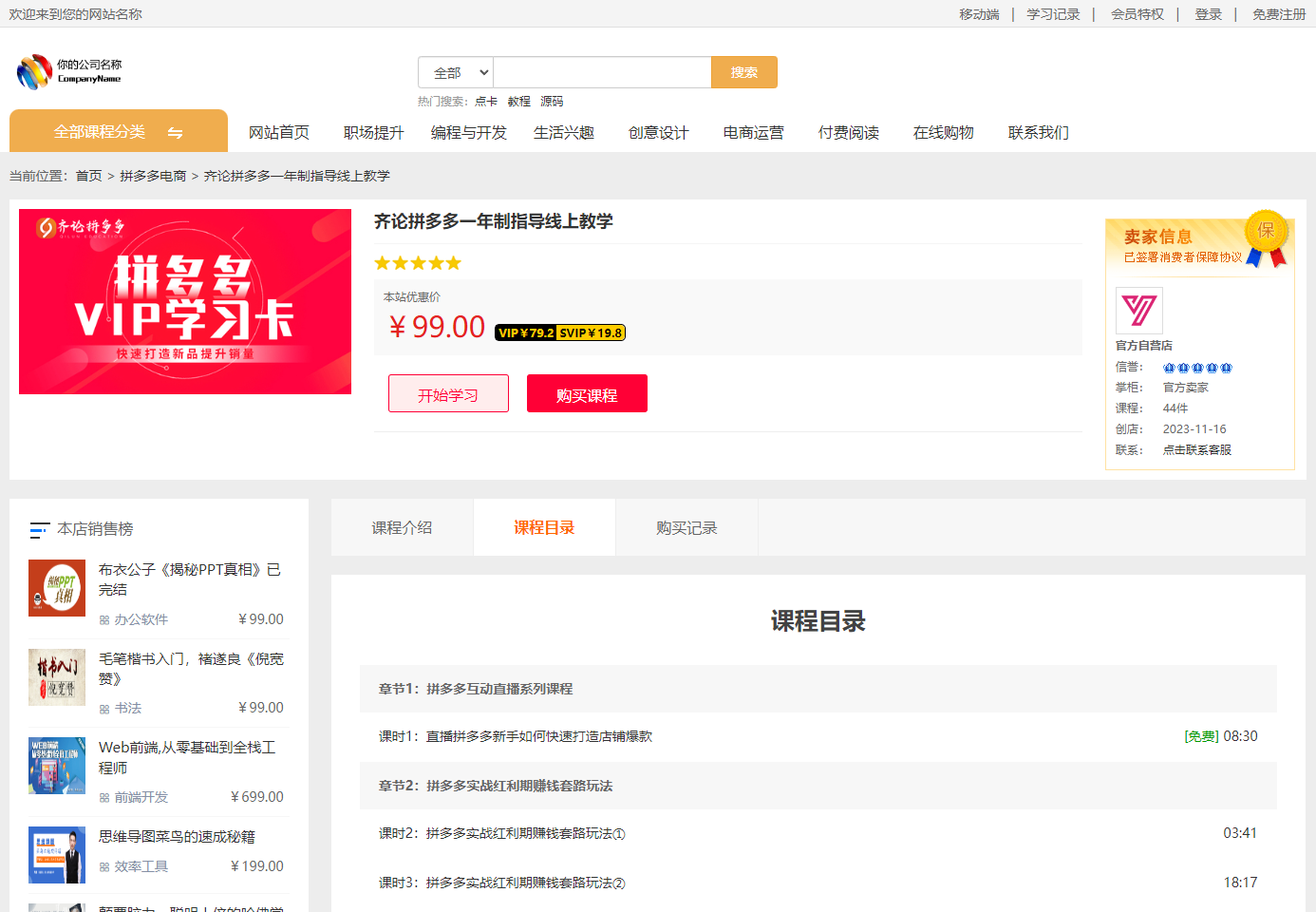Open course title 毛笔楷书入门，褚遂良《倪宽赞》

[x=191, y=669]
